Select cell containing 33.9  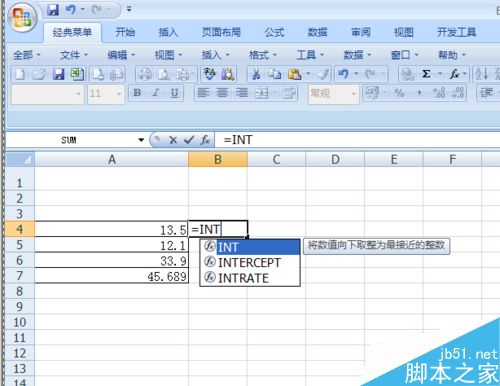click(112, 260)
